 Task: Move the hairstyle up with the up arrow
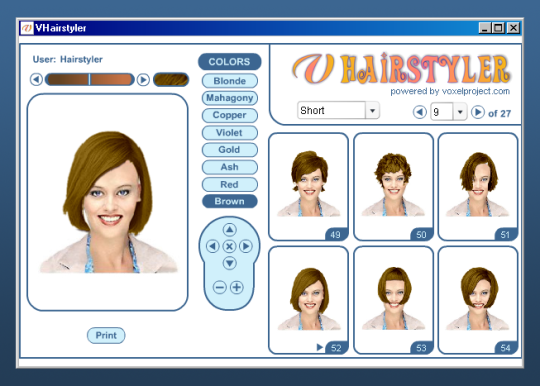[x=229, y=229]
